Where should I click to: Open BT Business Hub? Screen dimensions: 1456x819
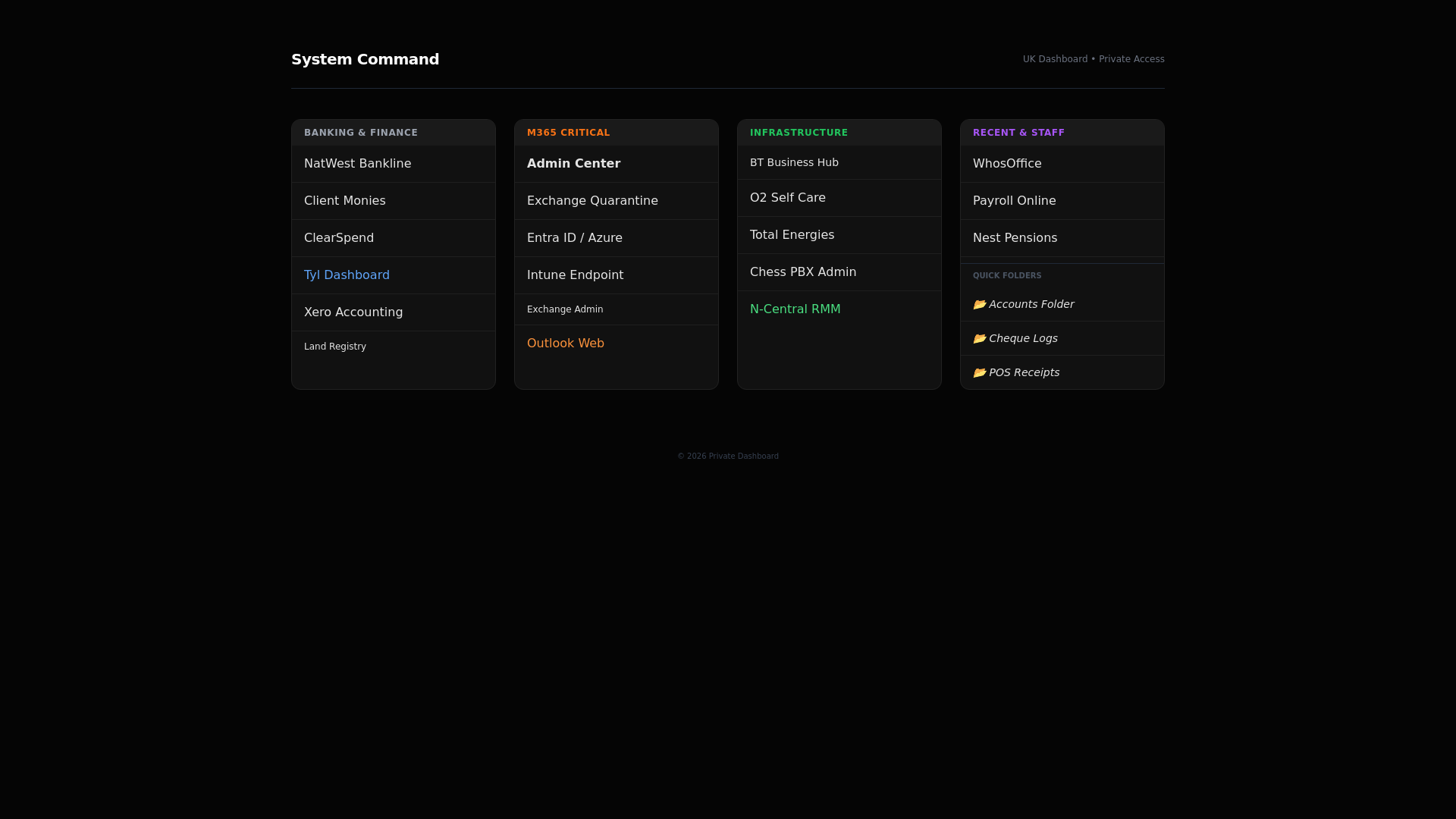pyautogui.click(x=839, y=162)
